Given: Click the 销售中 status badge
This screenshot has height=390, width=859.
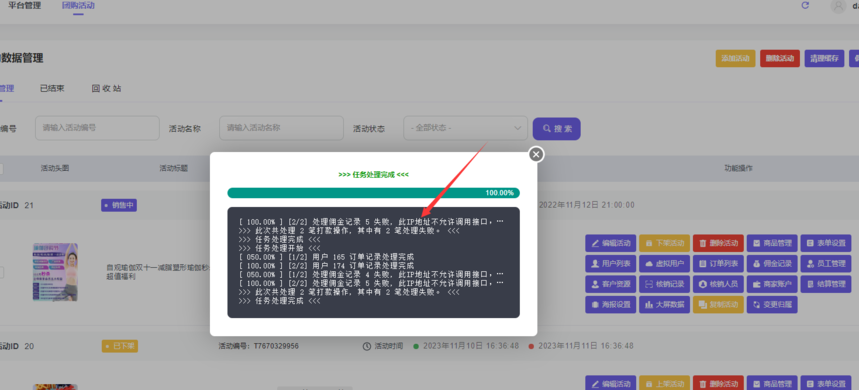Looking at the screenshot, I should coord(119,205).
